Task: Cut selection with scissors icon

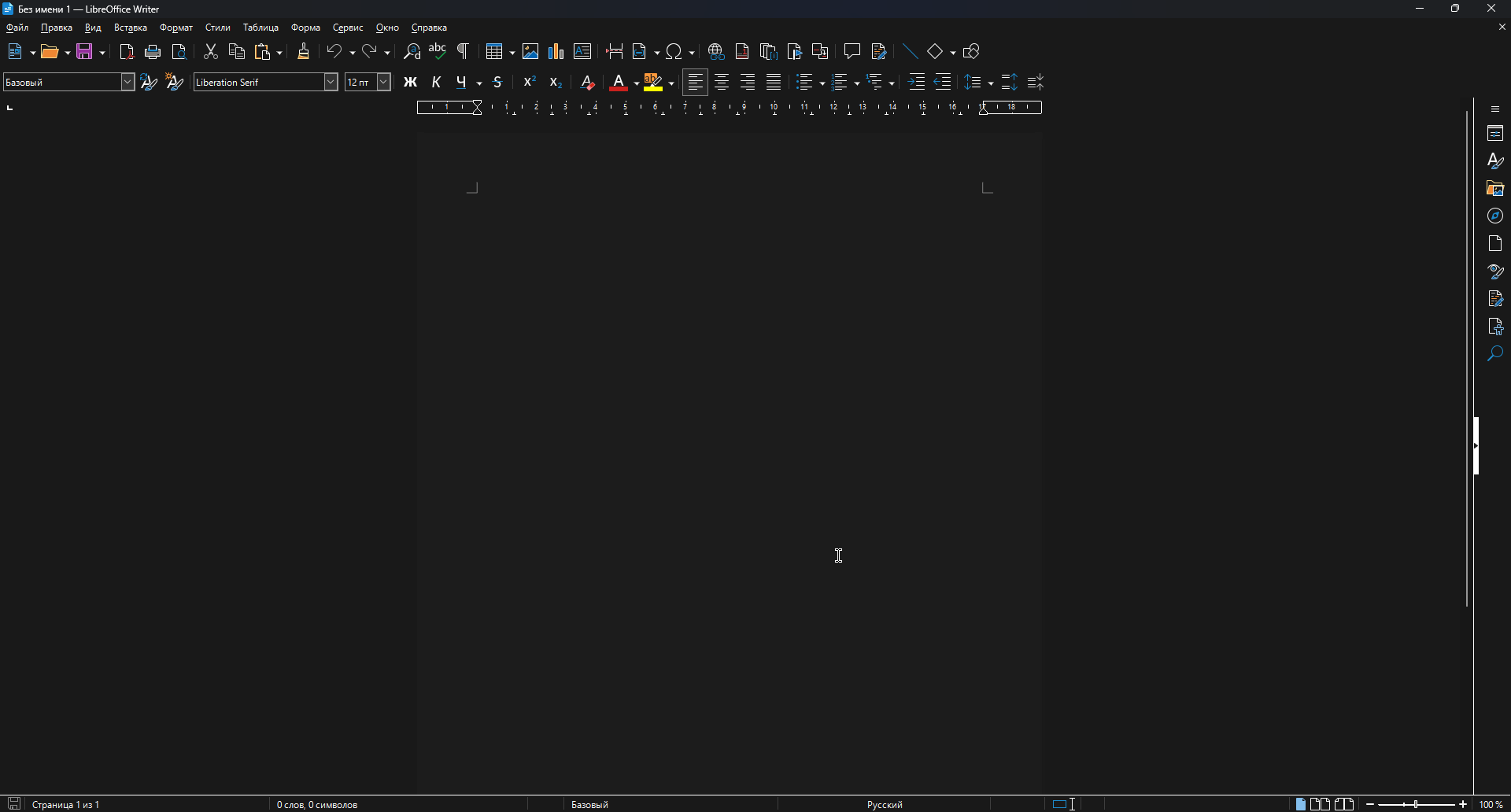Action: [210, 52]
